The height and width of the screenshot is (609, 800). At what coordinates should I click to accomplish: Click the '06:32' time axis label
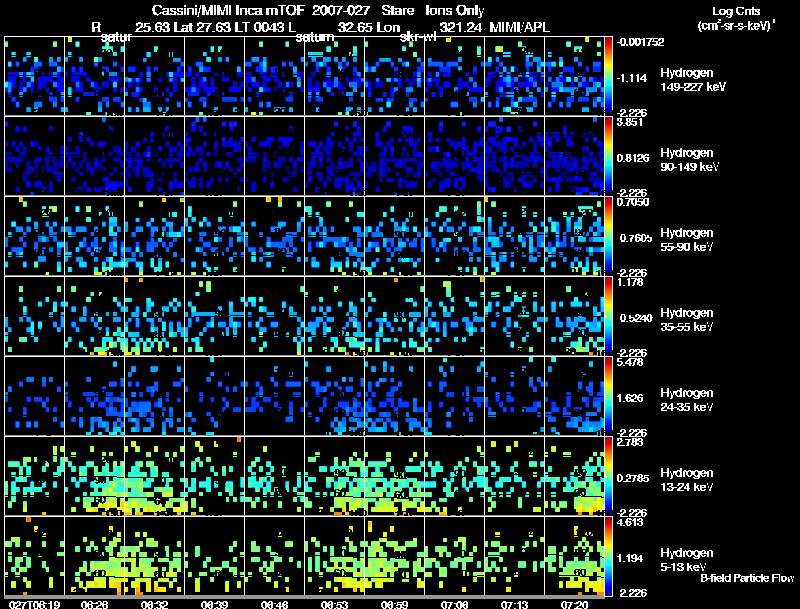point(154,604)
